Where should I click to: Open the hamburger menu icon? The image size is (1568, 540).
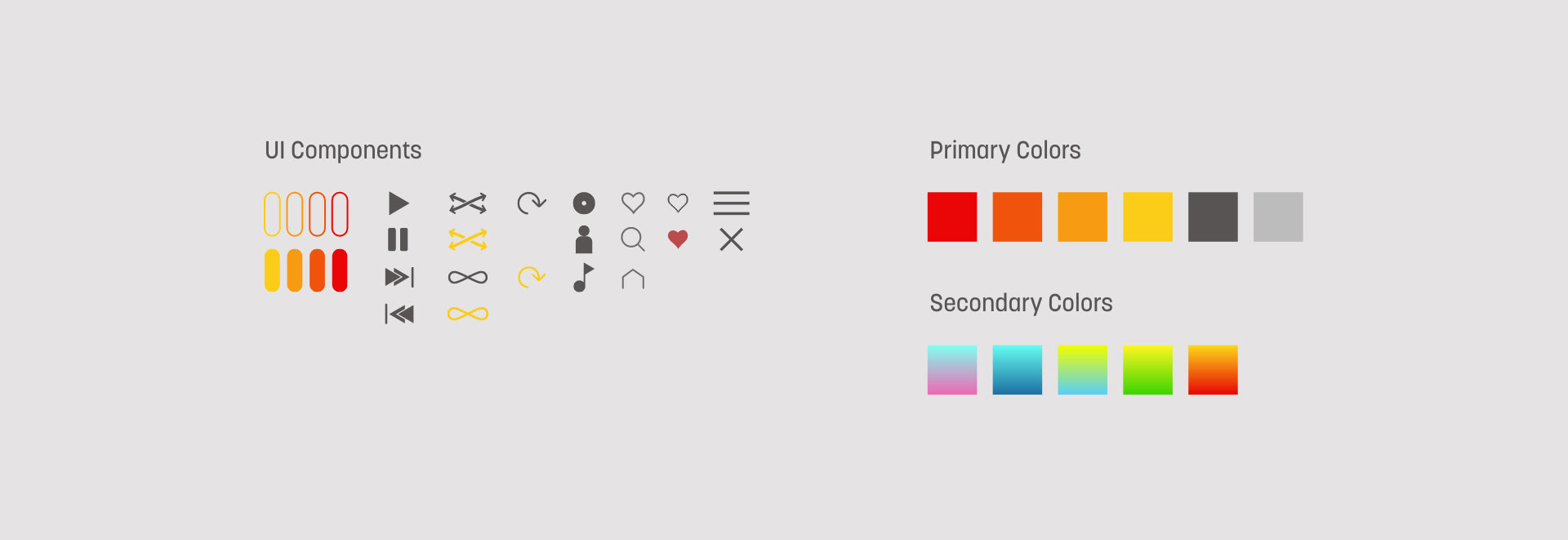point(732,203)
